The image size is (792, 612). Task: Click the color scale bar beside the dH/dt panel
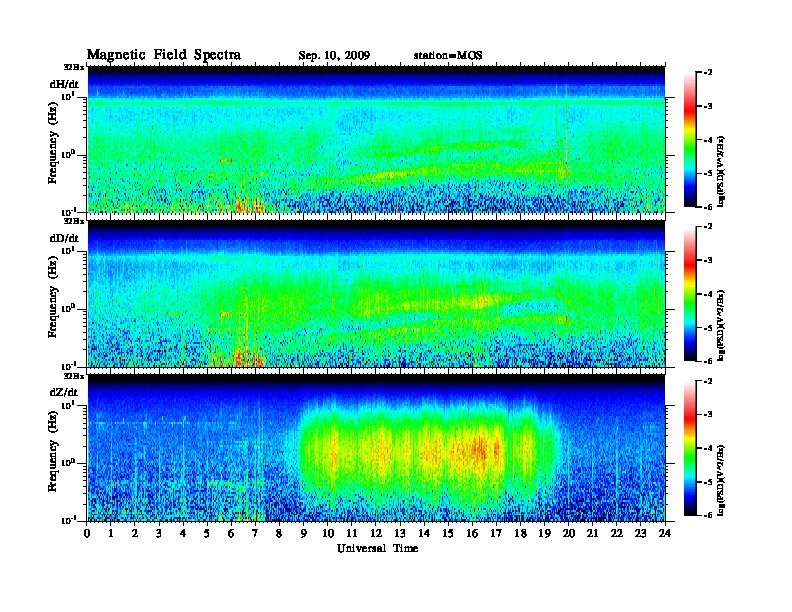coord(690,140)
